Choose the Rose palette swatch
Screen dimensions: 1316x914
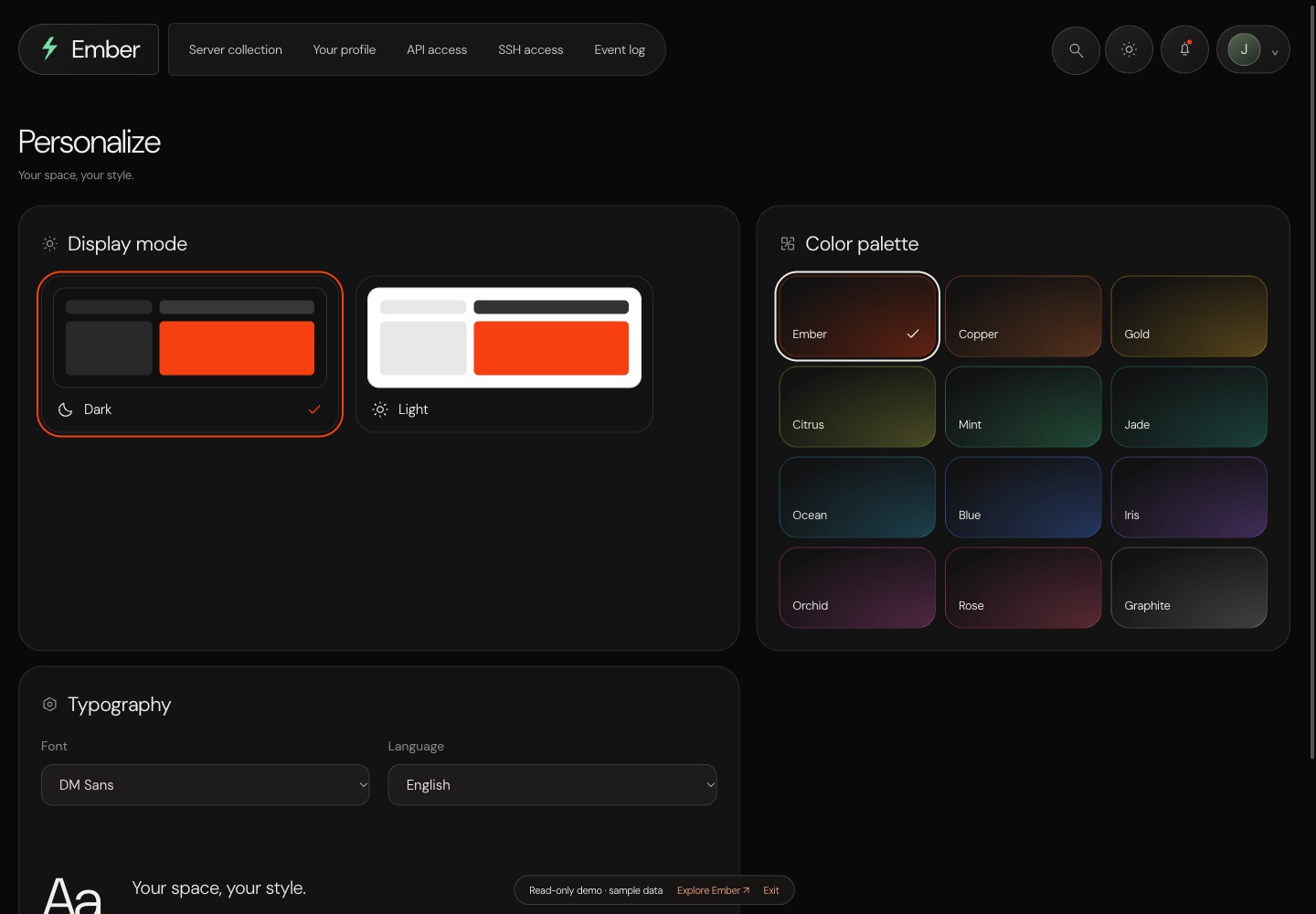click(1024, 588)
